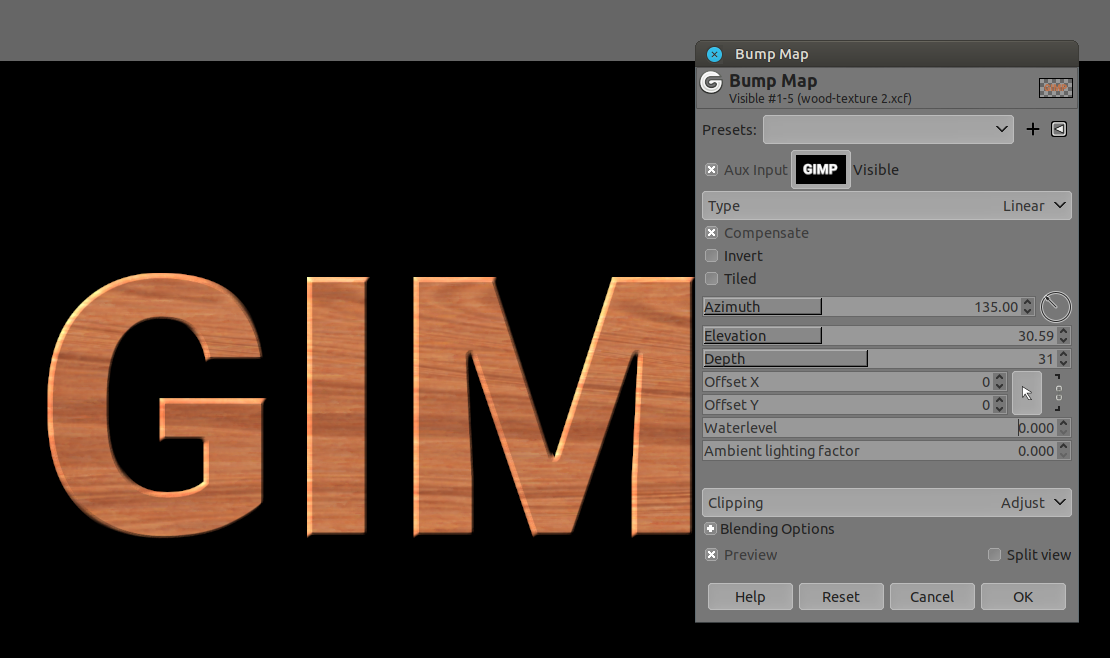Screen dimensions: 1110x658
Task: Click the 'Visible' aux input label
Action: click(x=876, y=169)
